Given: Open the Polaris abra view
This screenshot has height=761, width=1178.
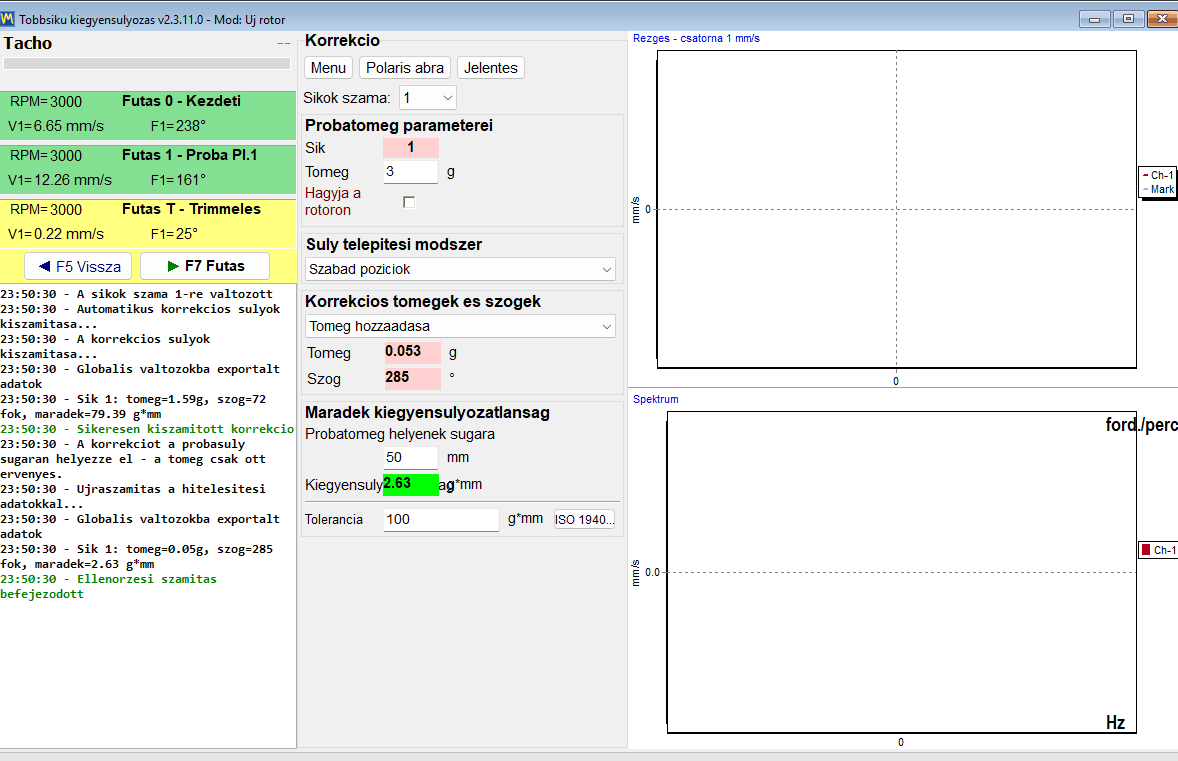Looking at the screenshot, I should [x=405, y=68].
